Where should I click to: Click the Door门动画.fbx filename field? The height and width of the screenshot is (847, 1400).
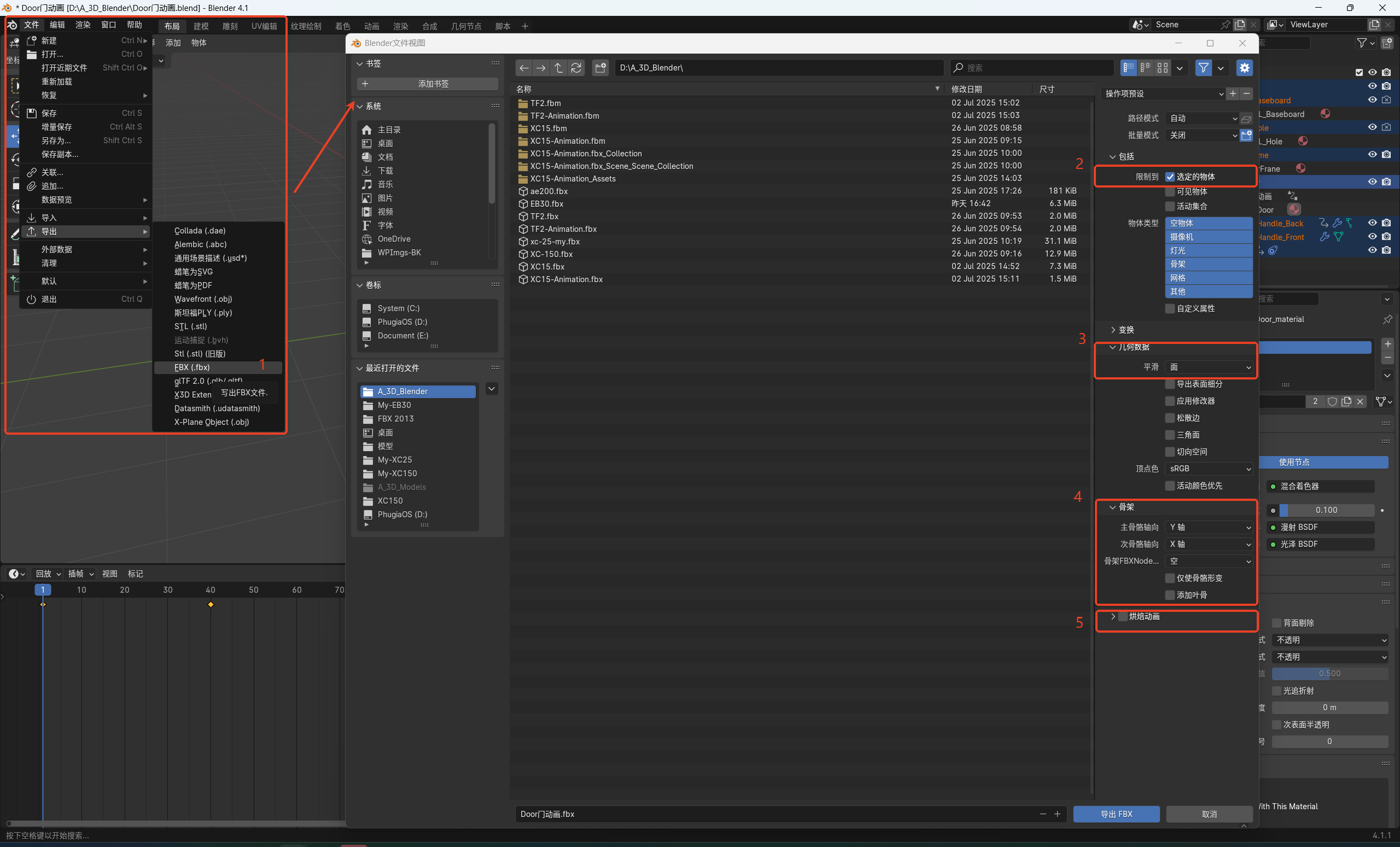point(775,814)
